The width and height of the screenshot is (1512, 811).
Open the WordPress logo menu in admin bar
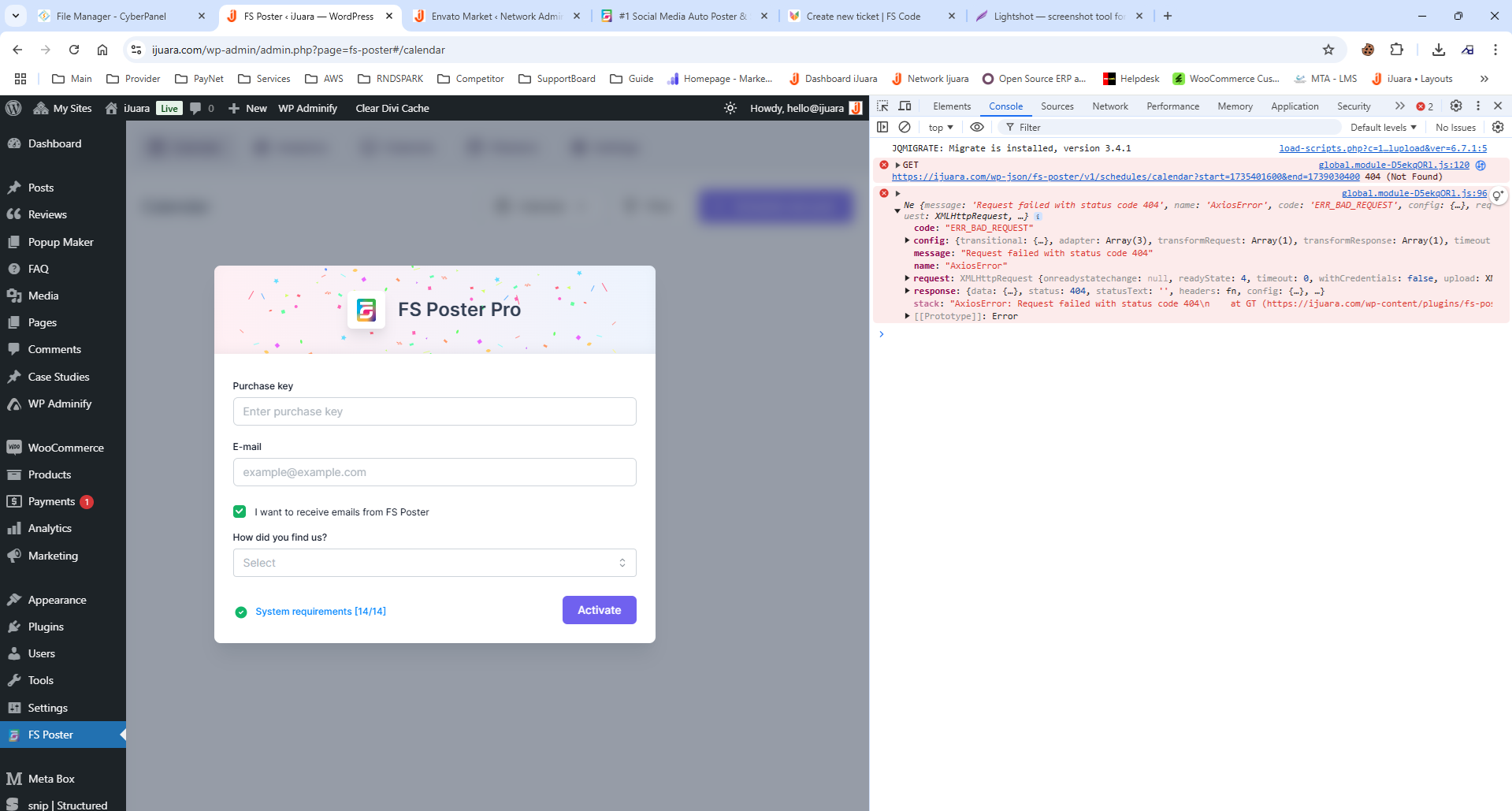(13, 108)
